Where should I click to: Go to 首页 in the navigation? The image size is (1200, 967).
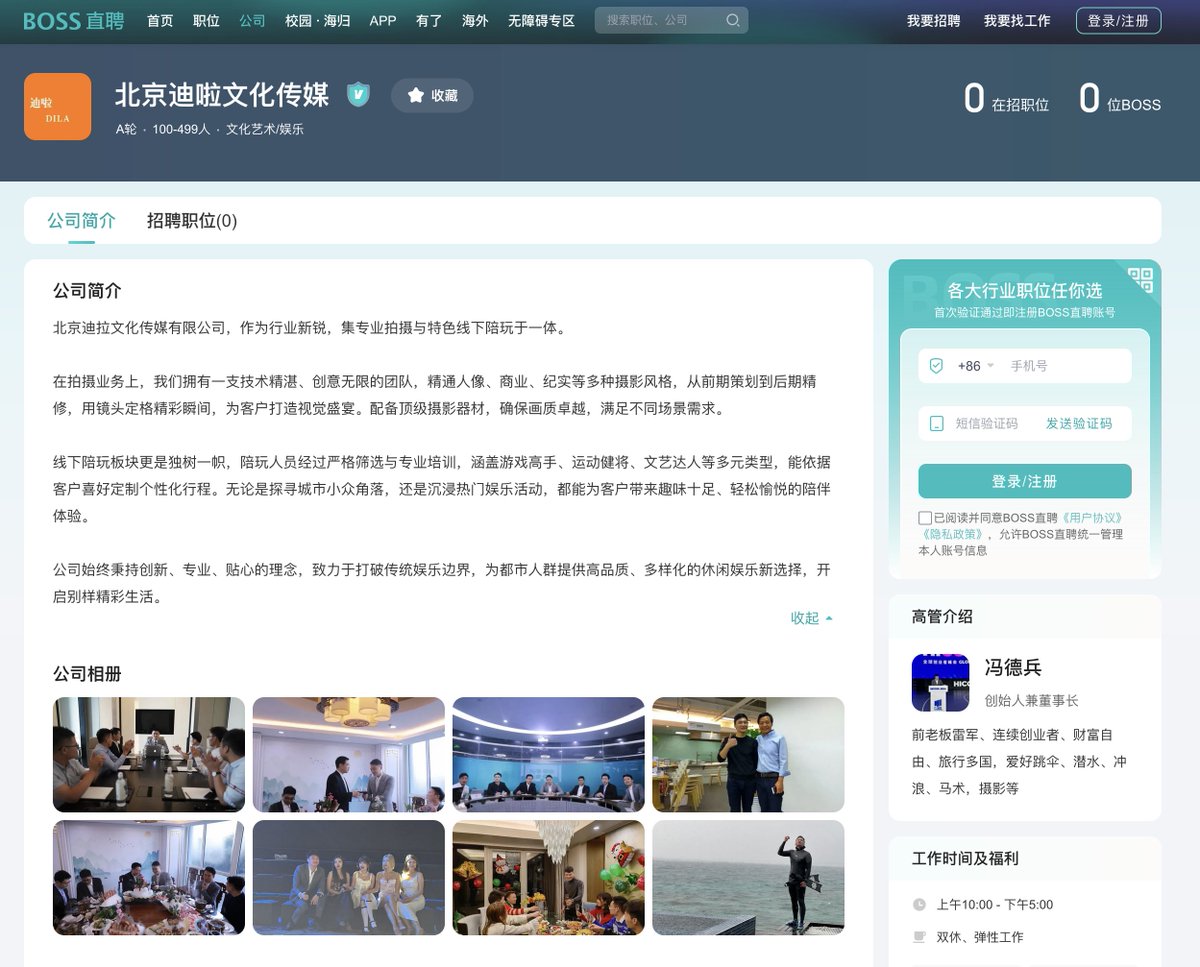coord(160,20)
